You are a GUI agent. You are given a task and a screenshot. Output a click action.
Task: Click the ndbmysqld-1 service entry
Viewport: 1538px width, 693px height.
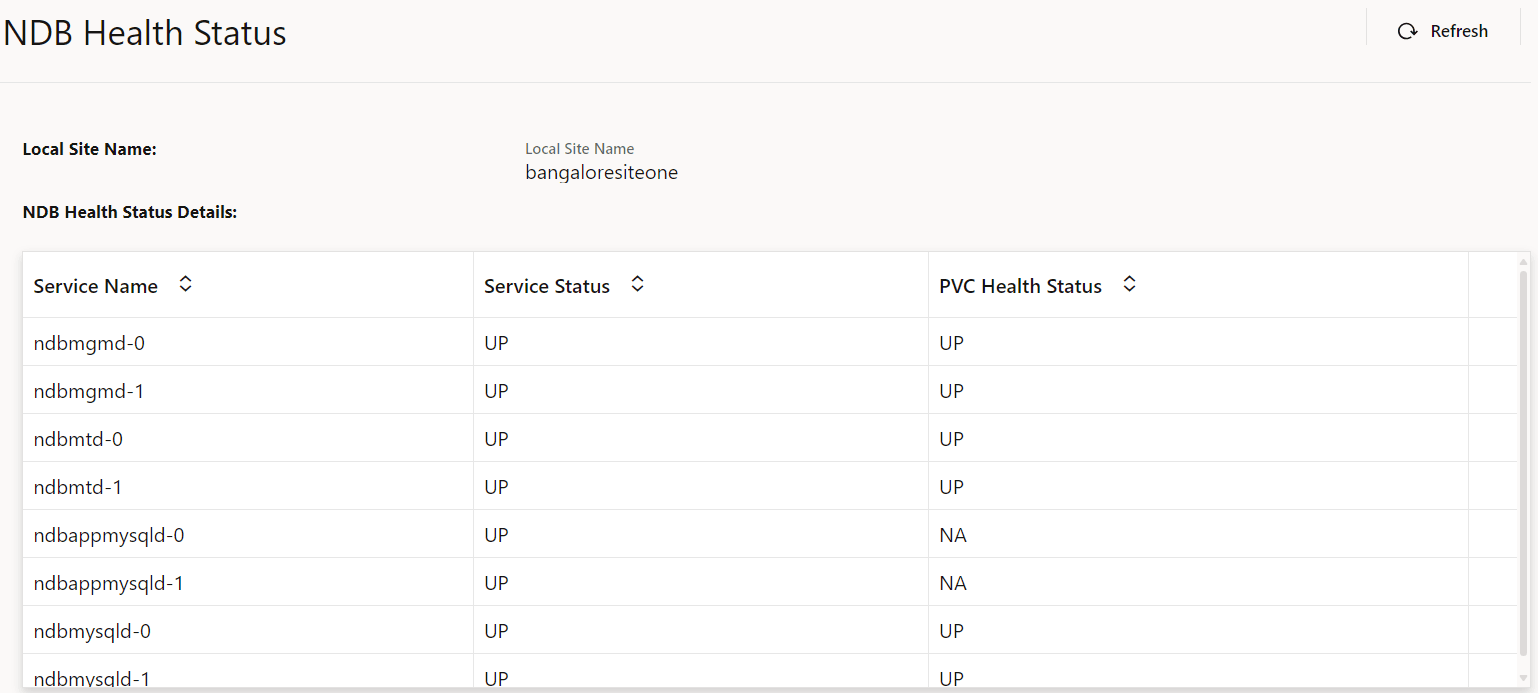92,677
